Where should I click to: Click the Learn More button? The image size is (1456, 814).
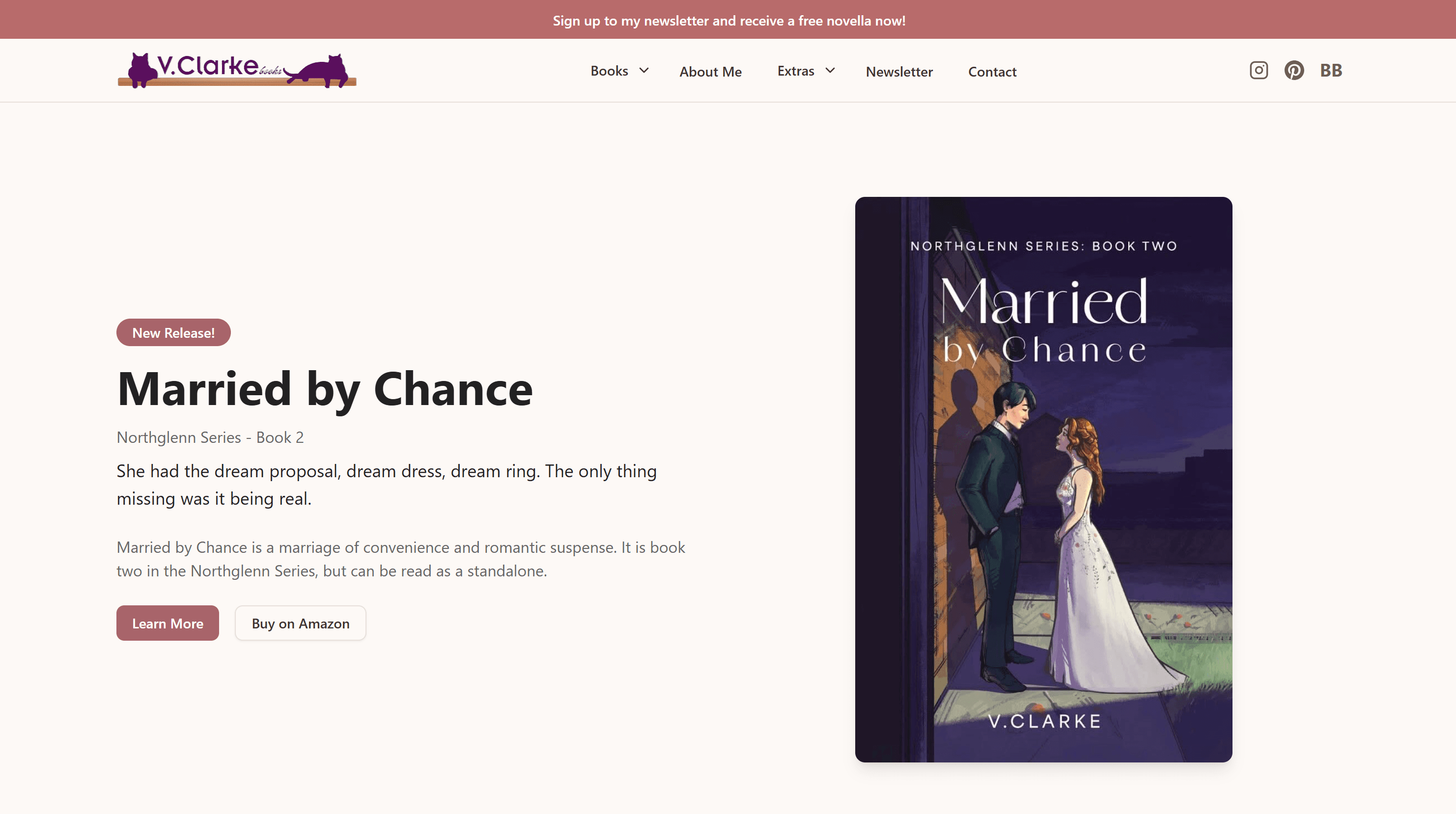[x=168, y=623]
